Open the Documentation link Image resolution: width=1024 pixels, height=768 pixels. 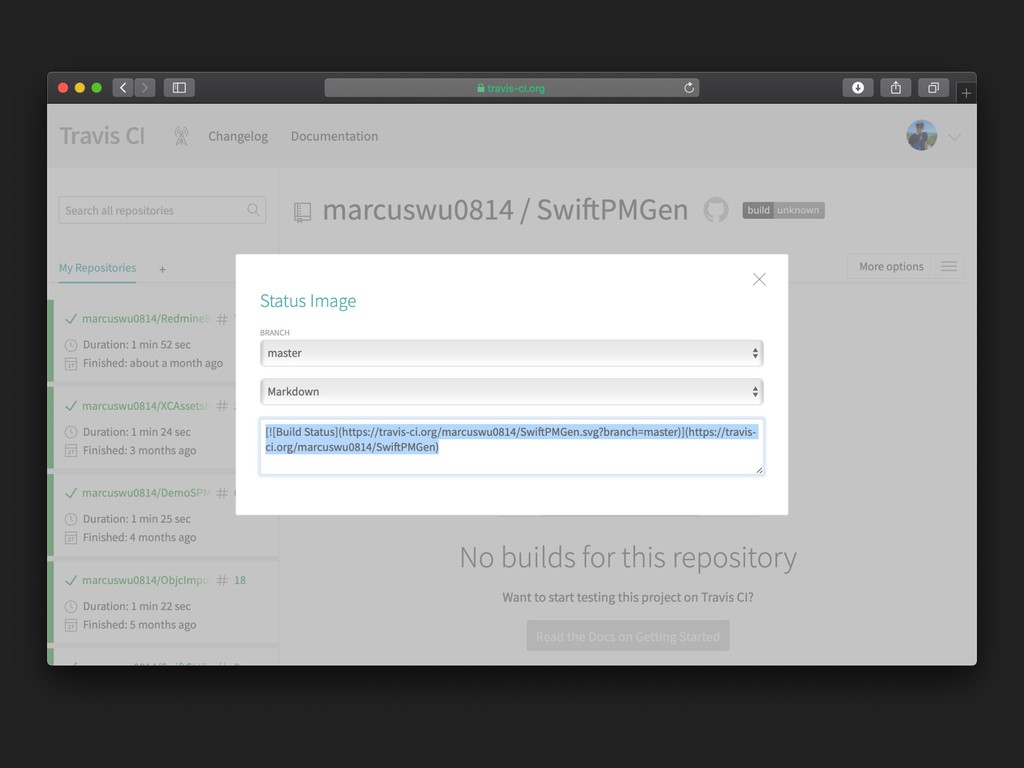(x=334, y=136)
